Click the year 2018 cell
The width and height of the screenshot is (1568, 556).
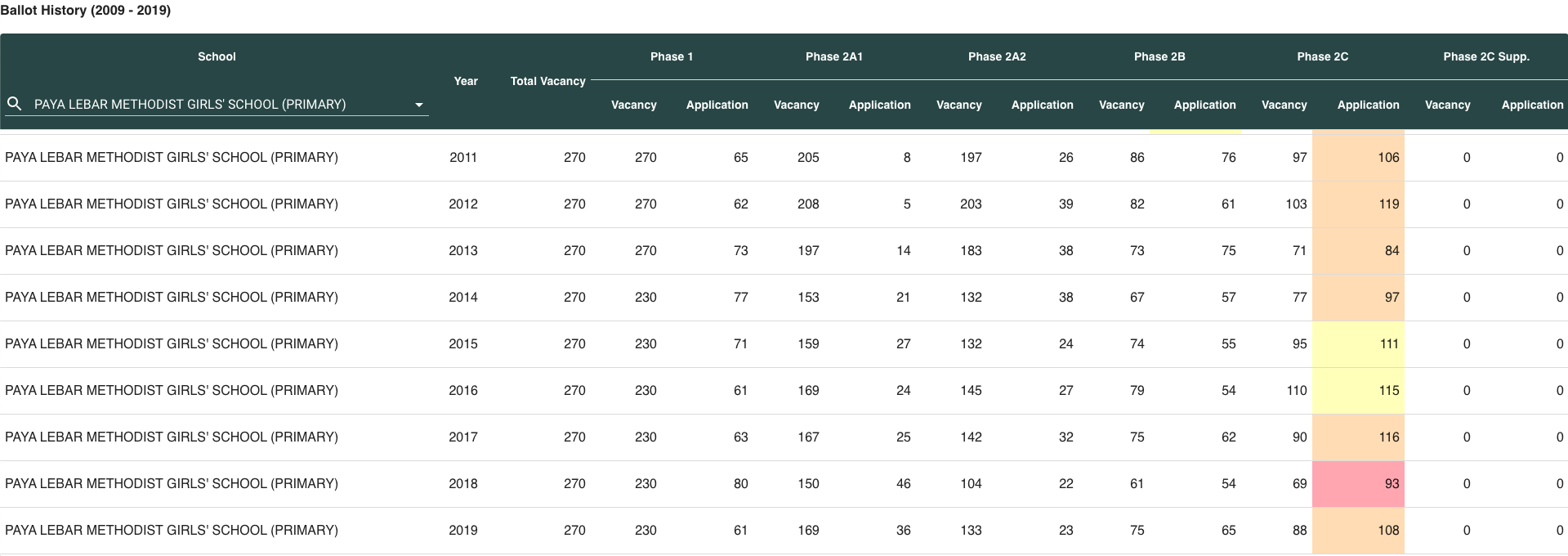(463, 483)
